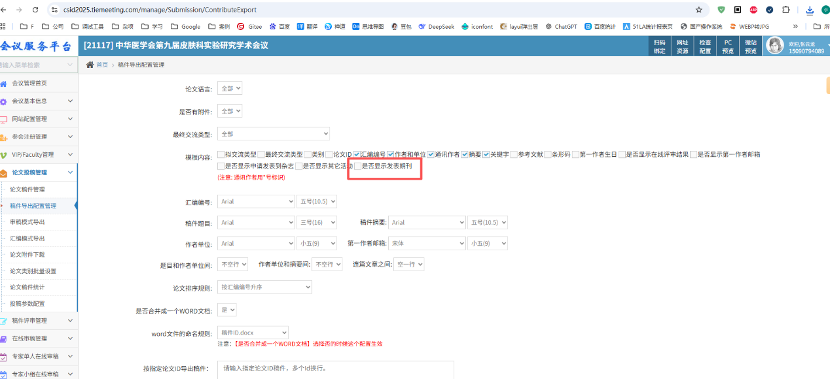Check the 论文ID checkbox

pyautogui.click(x=329, y=155)
